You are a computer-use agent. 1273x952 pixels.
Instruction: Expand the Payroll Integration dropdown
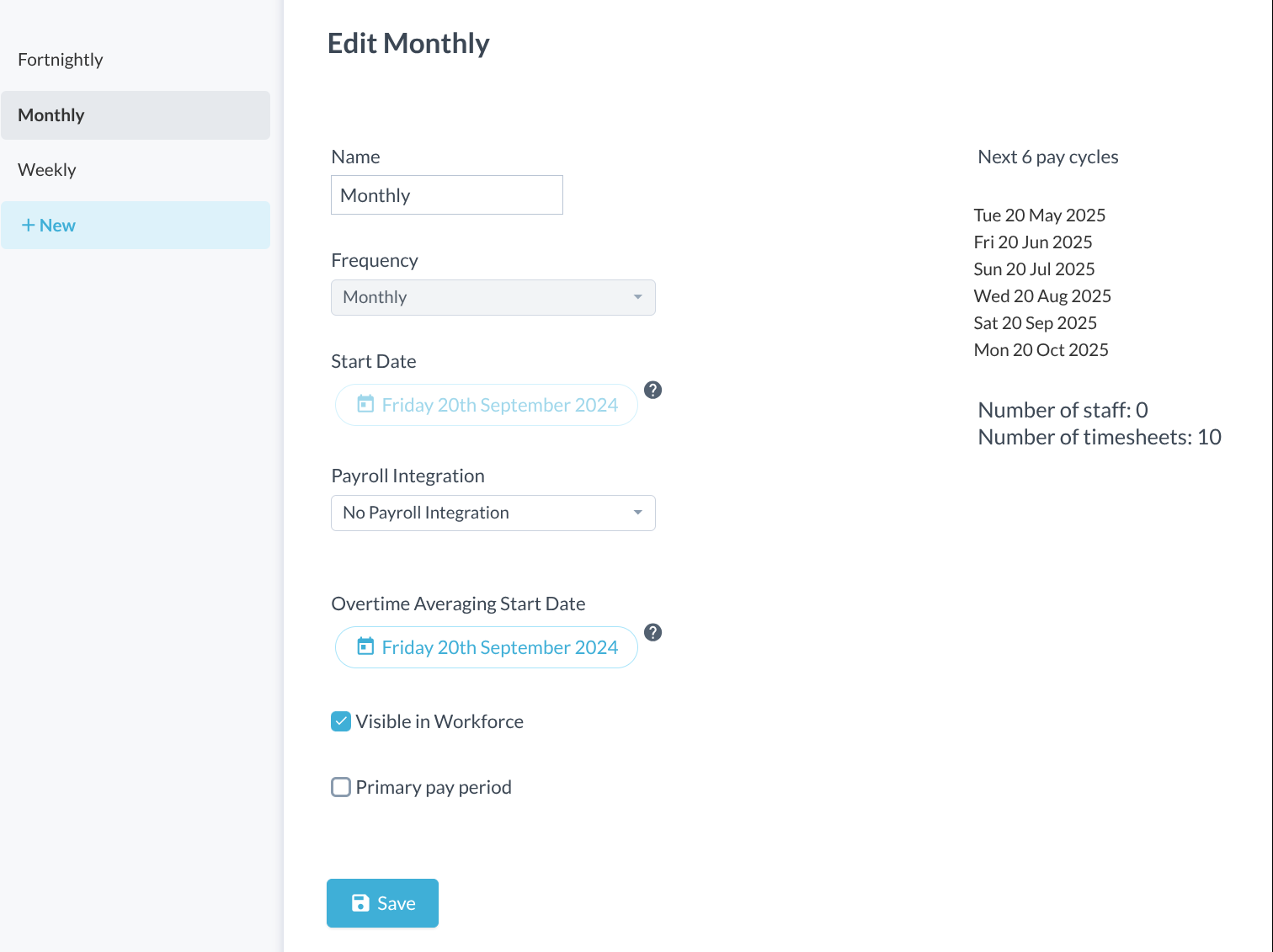[493, 513]
